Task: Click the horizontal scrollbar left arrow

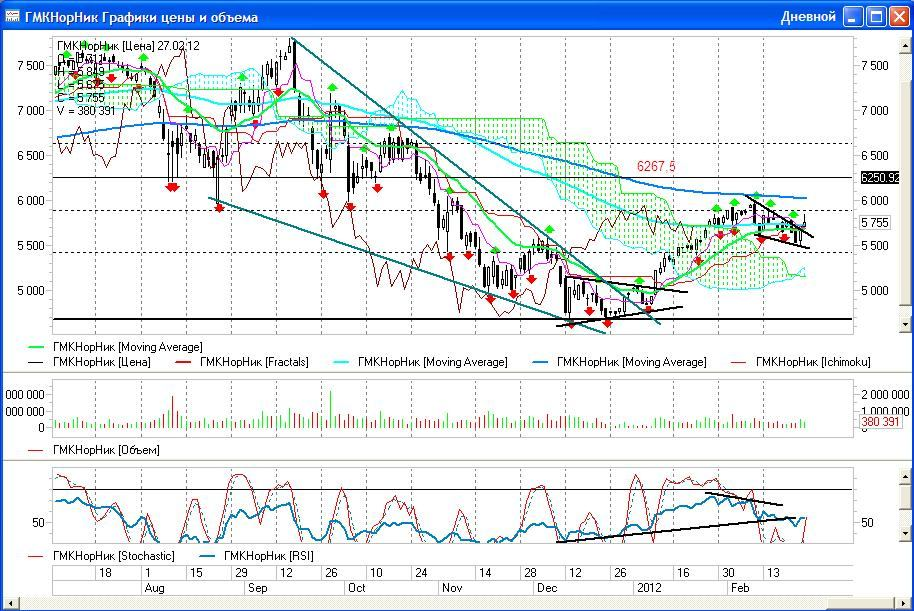Action: [x=7, y=604]
